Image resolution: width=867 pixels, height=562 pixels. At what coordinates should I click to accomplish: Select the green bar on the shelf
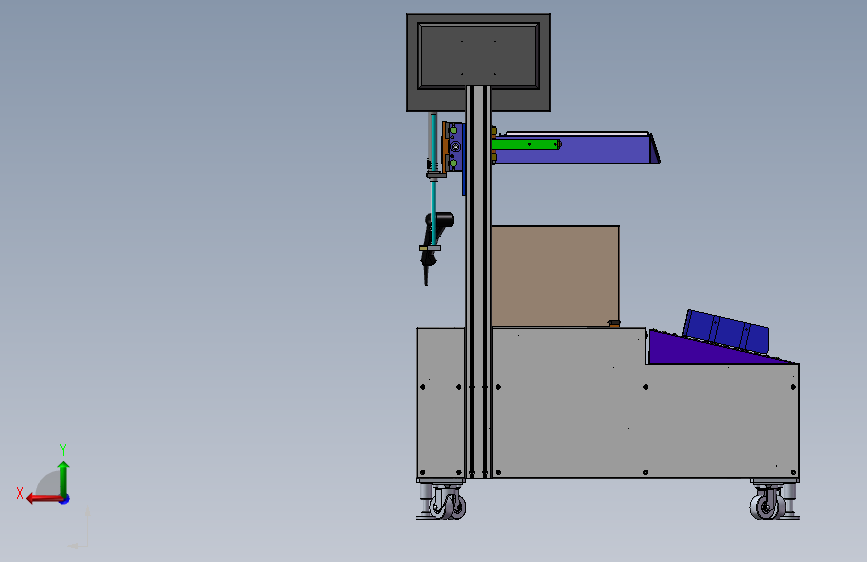(x=526, y=145)
